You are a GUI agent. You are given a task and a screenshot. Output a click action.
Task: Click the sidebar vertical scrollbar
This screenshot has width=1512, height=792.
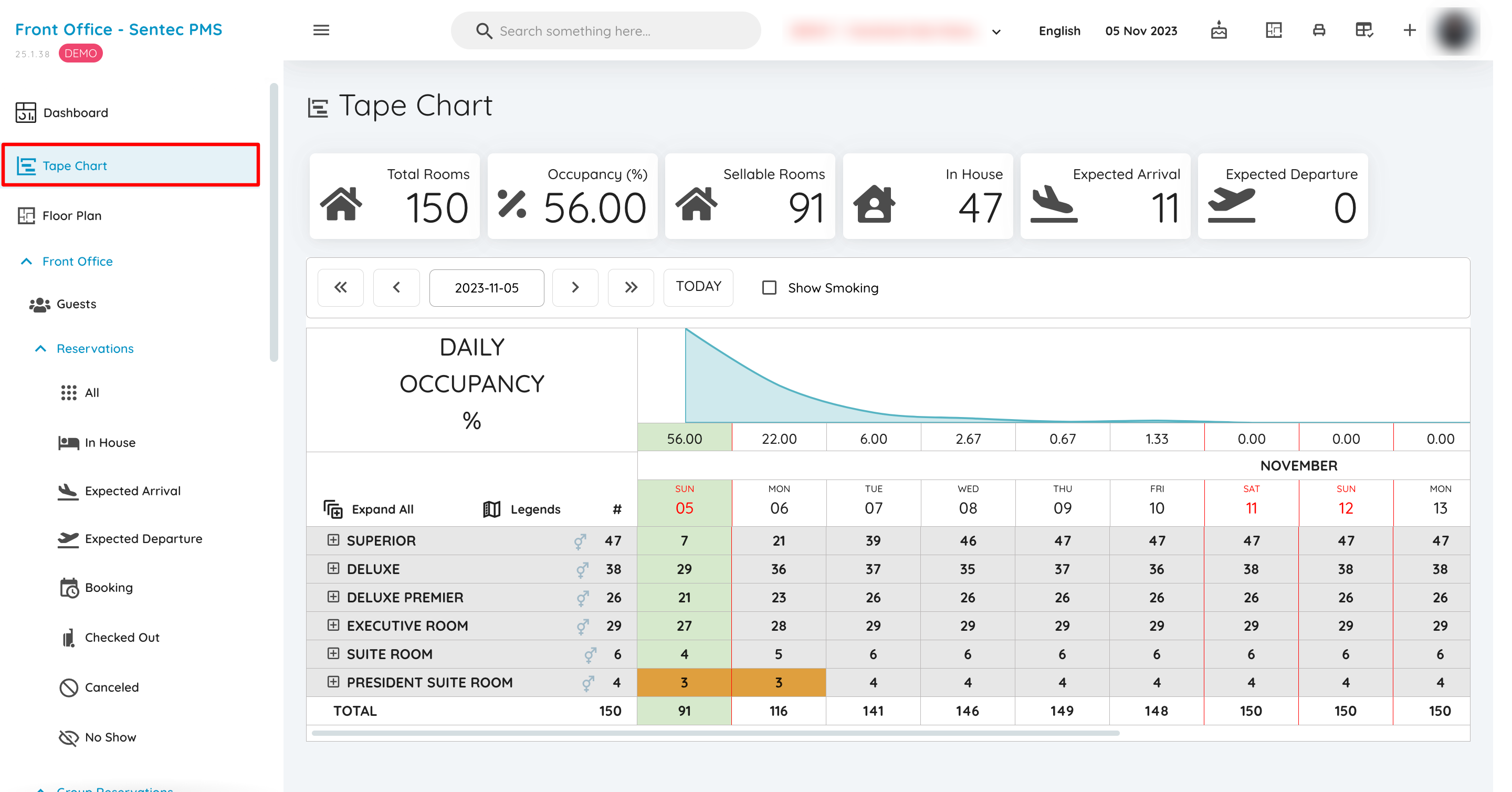(x=274, y=223)
